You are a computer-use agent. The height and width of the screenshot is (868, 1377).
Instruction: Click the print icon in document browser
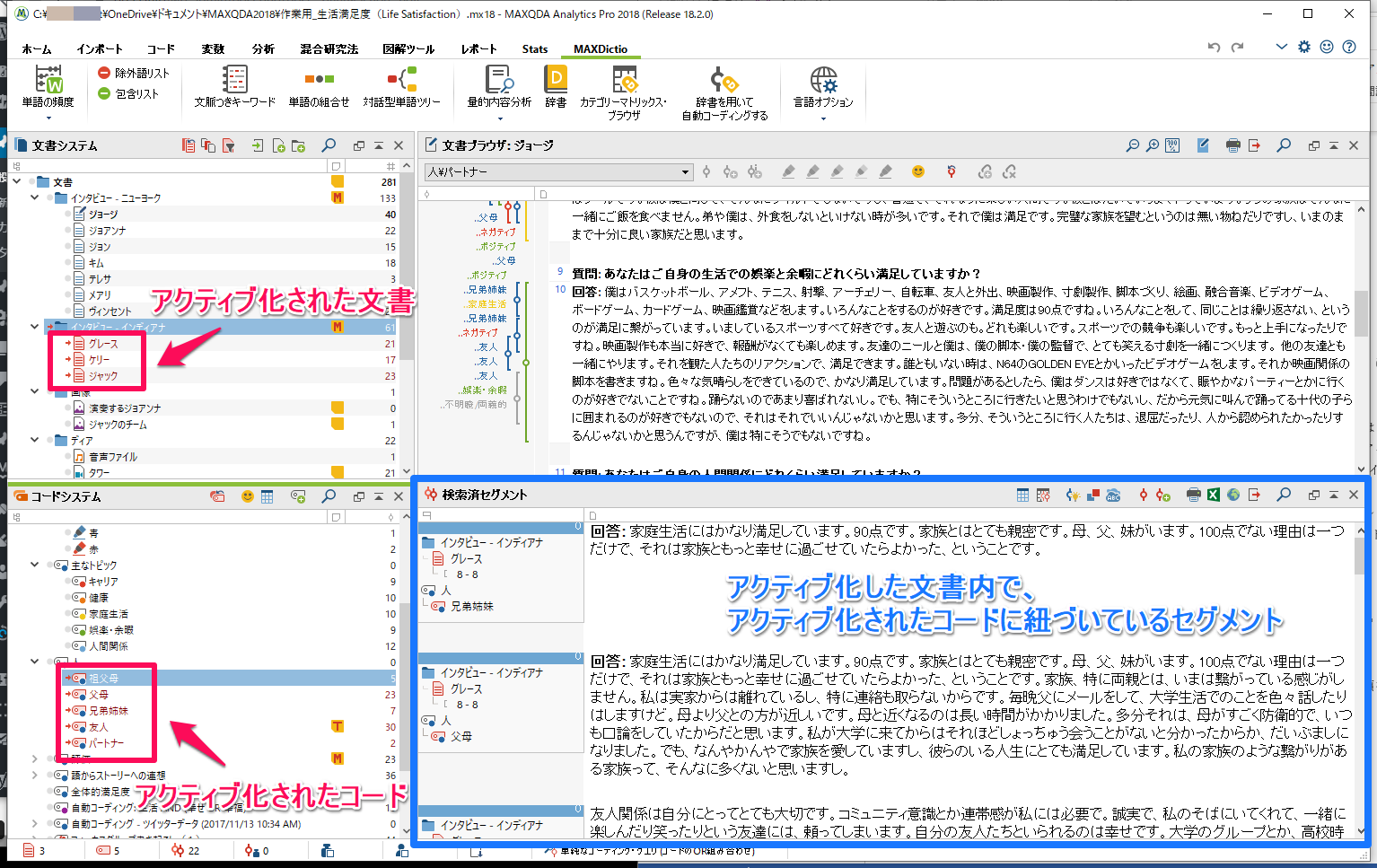pos(1232,145)
